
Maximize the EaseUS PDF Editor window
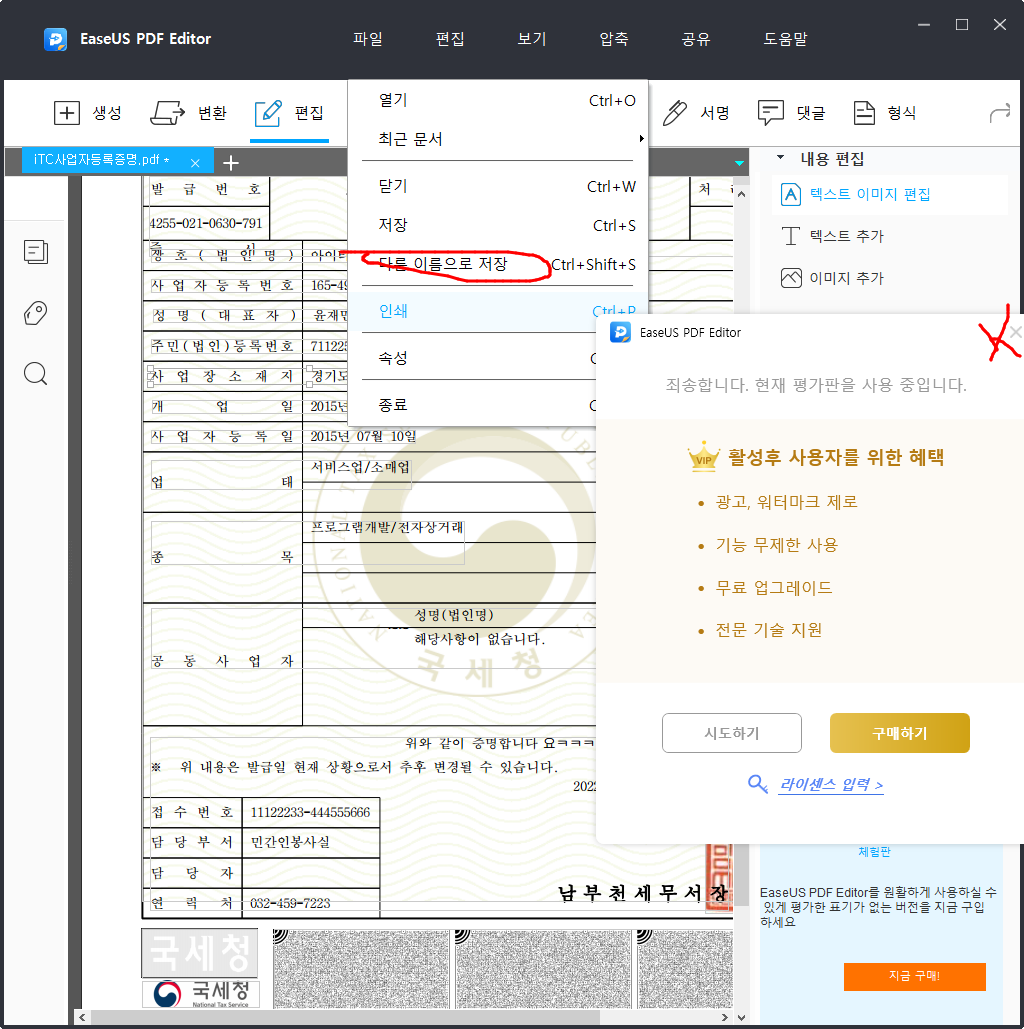[962, 25]
